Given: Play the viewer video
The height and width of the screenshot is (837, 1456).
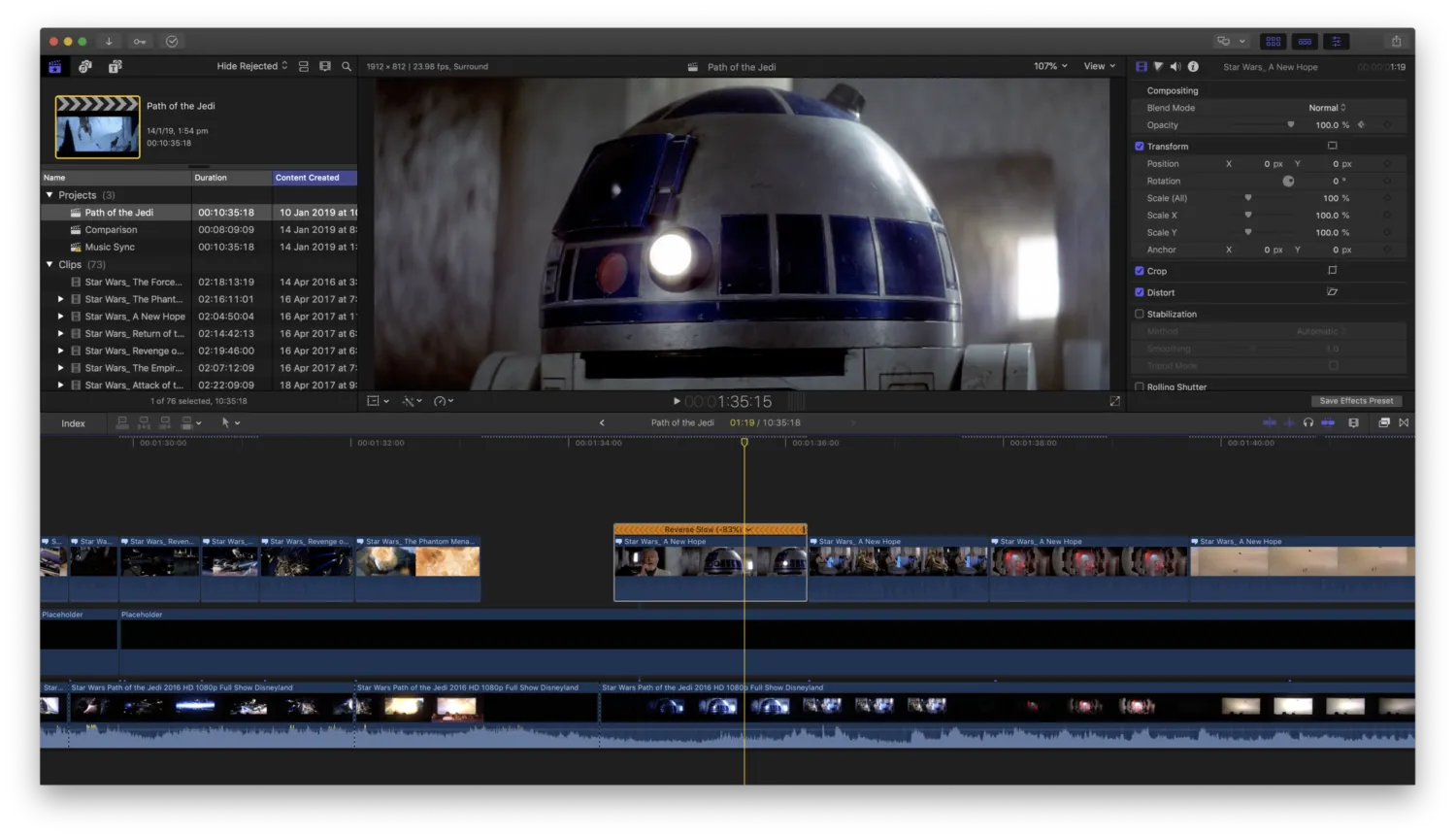Looking at the screenshot, I should 677,401.
